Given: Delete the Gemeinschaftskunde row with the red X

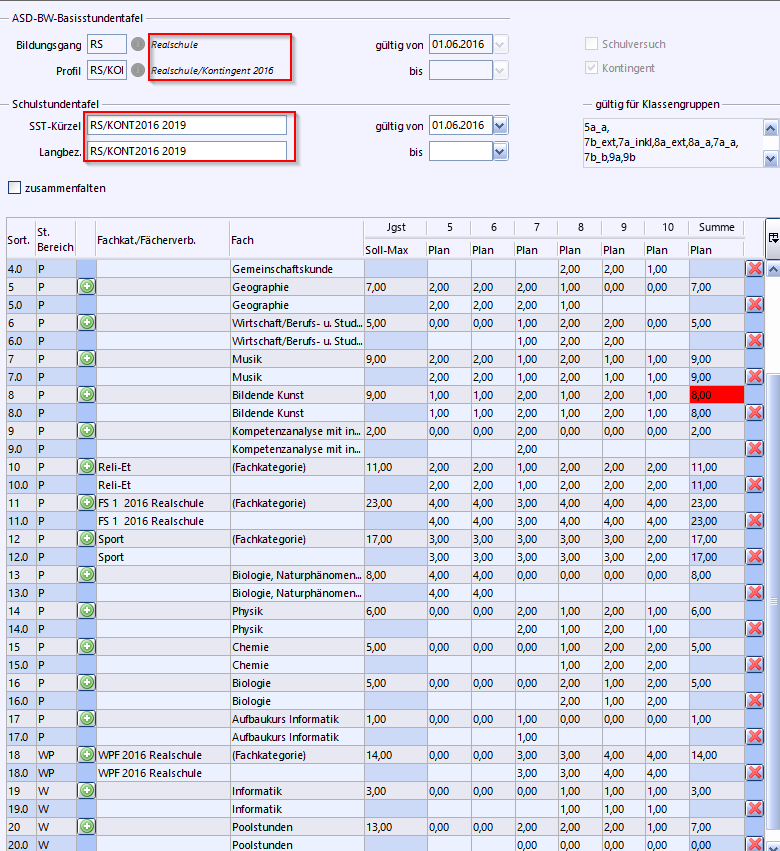Looking at the screenshot, I should coord(754,269).
